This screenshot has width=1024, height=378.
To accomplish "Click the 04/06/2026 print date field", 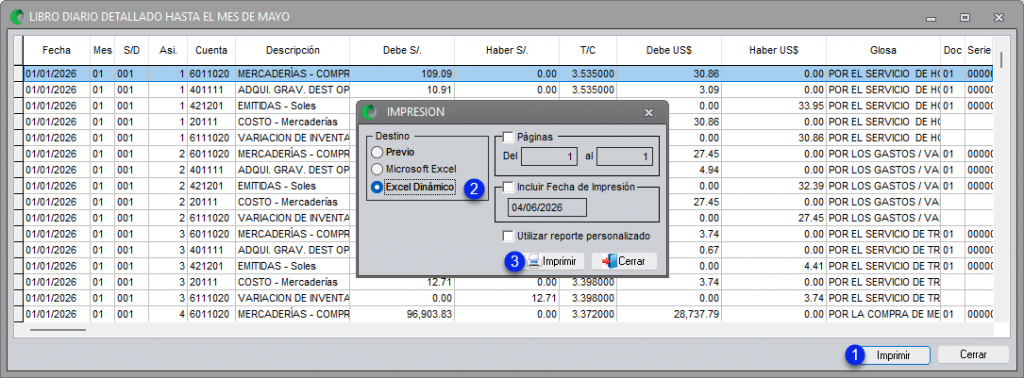I will (547, 208).
